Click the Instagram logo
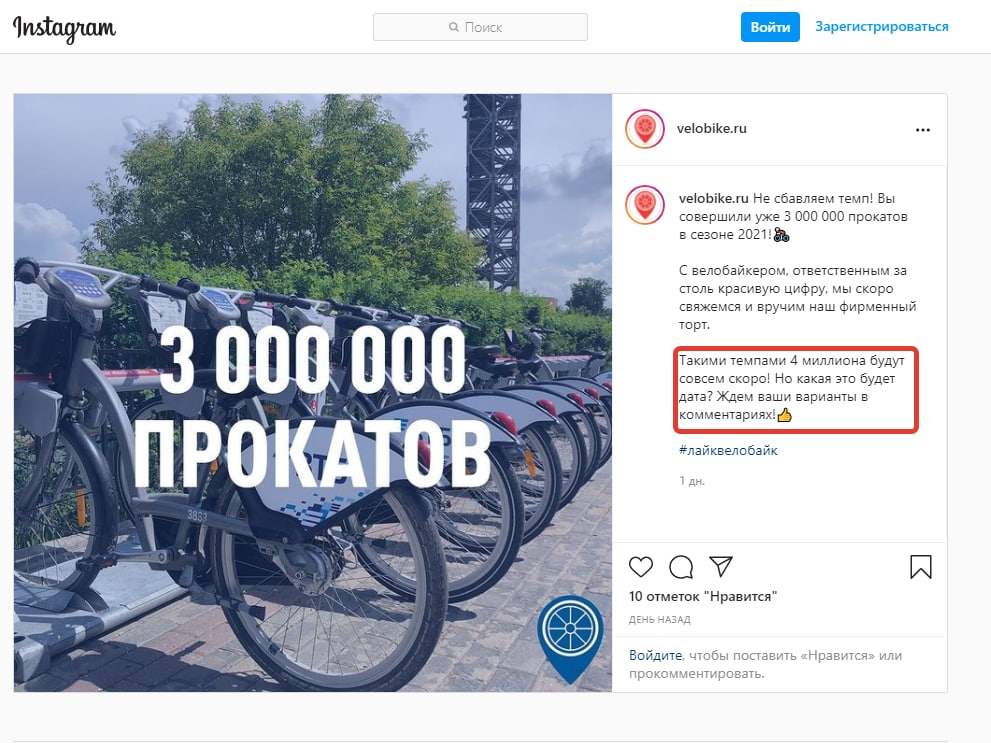This screenshot has width=991, height=743. (64, 28)
